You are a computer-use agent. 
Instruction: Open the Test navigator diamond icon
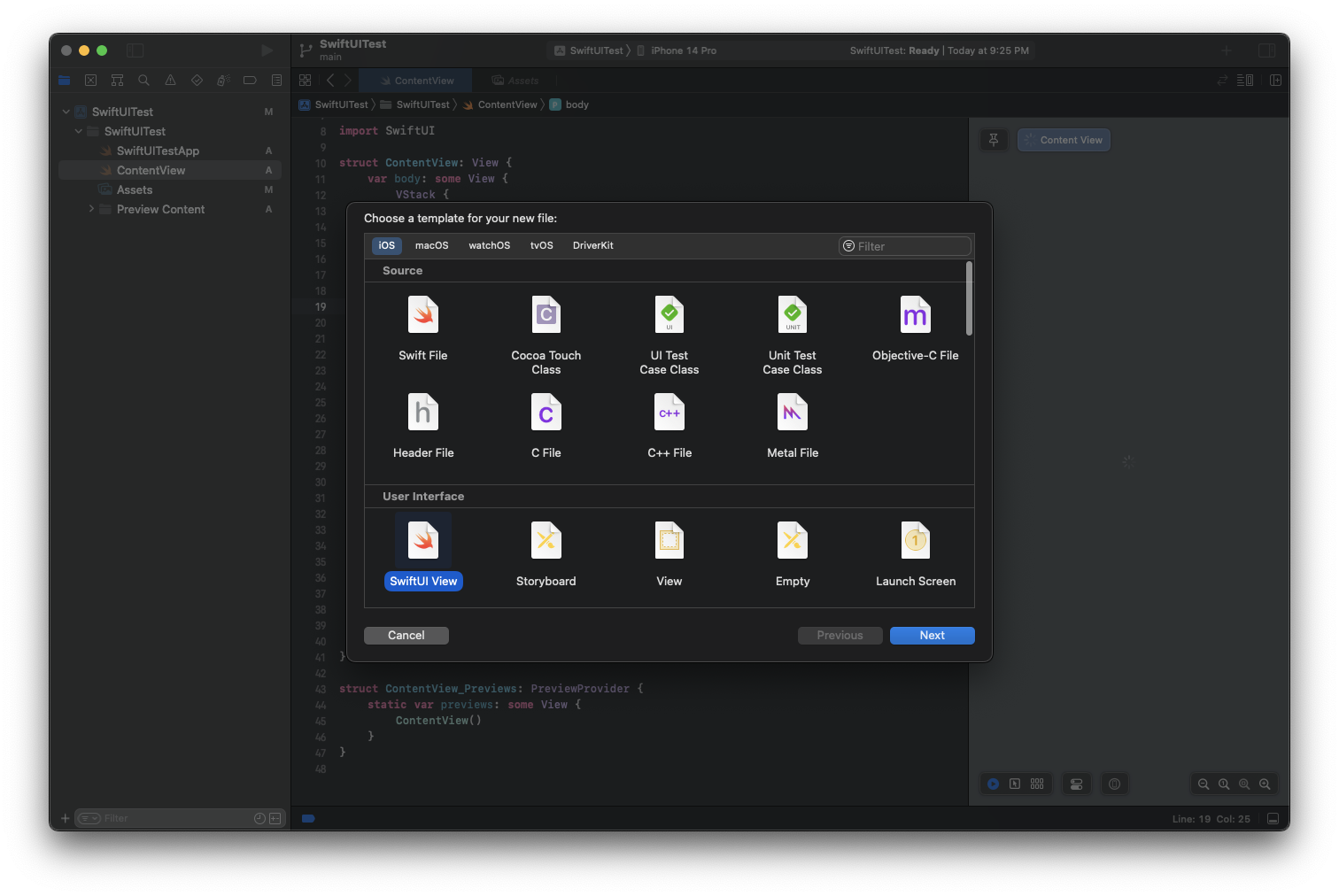click(197, 81)
